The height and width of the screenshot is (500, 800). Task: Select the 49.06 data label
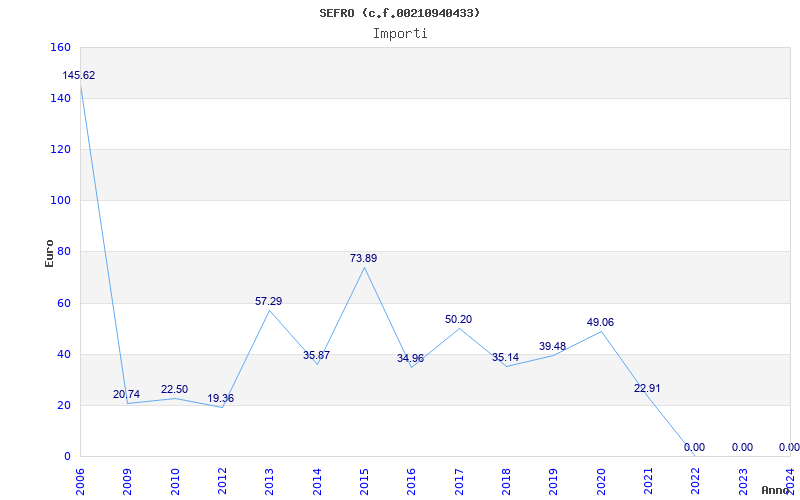(x=600, y=322)
